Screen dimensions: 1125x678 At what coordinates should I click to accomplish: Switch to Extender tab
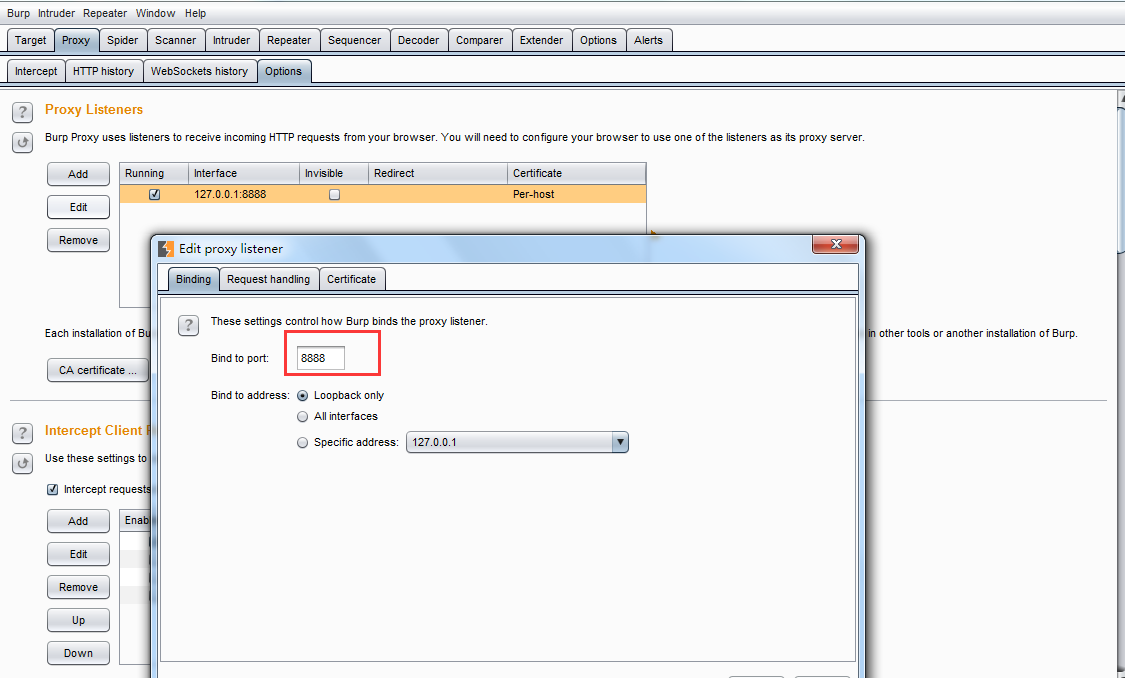point(542,40)
